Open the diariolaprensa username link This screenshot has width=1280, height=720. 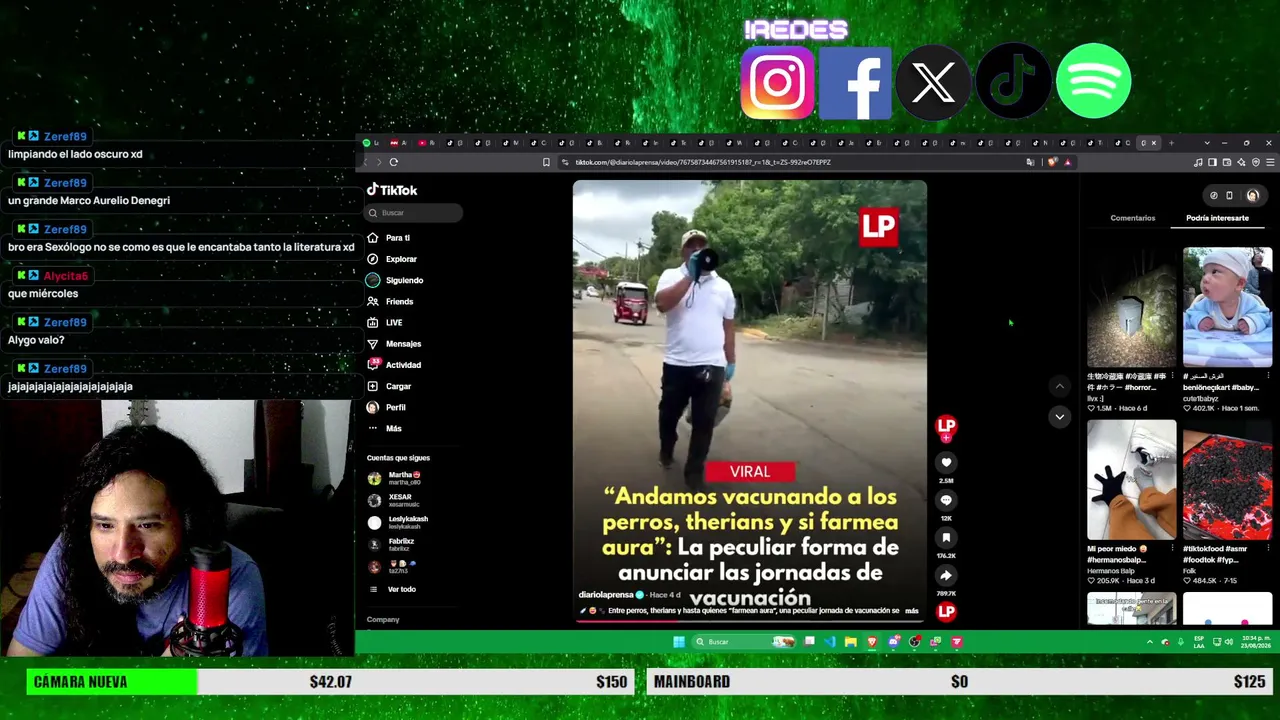coord(606,595)
